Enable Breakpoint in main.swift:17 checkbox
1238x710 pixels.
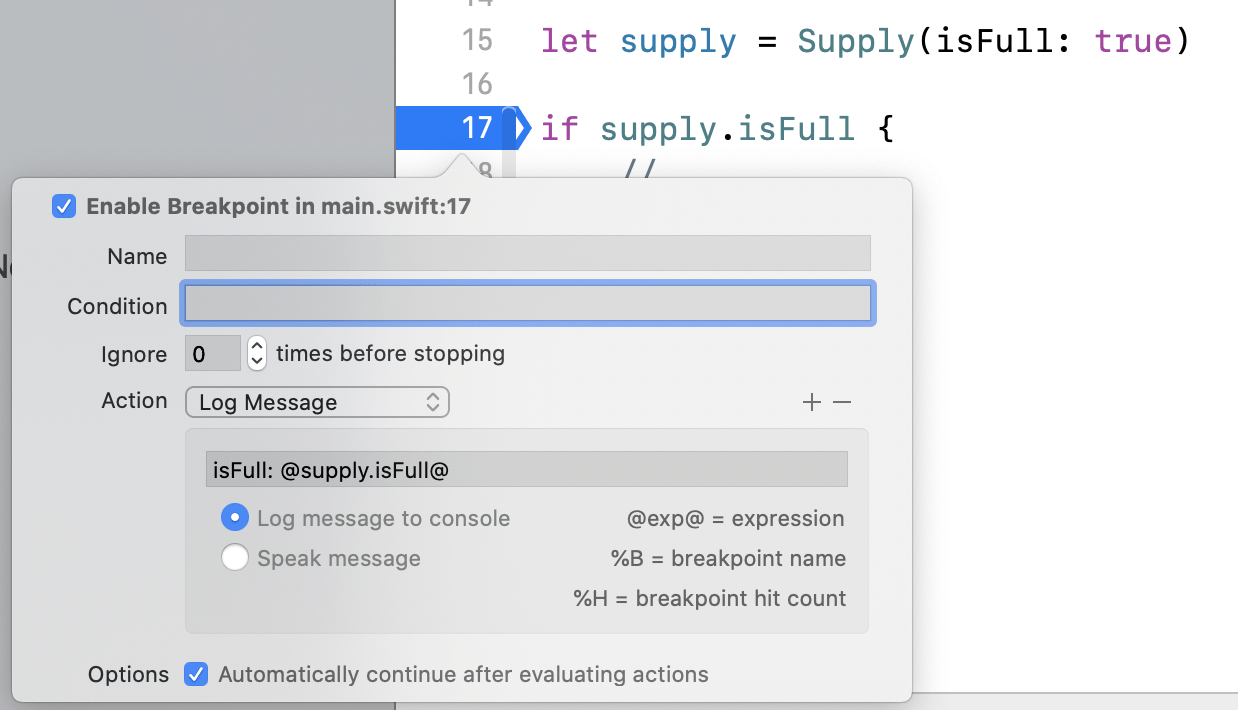coord(64,206)
